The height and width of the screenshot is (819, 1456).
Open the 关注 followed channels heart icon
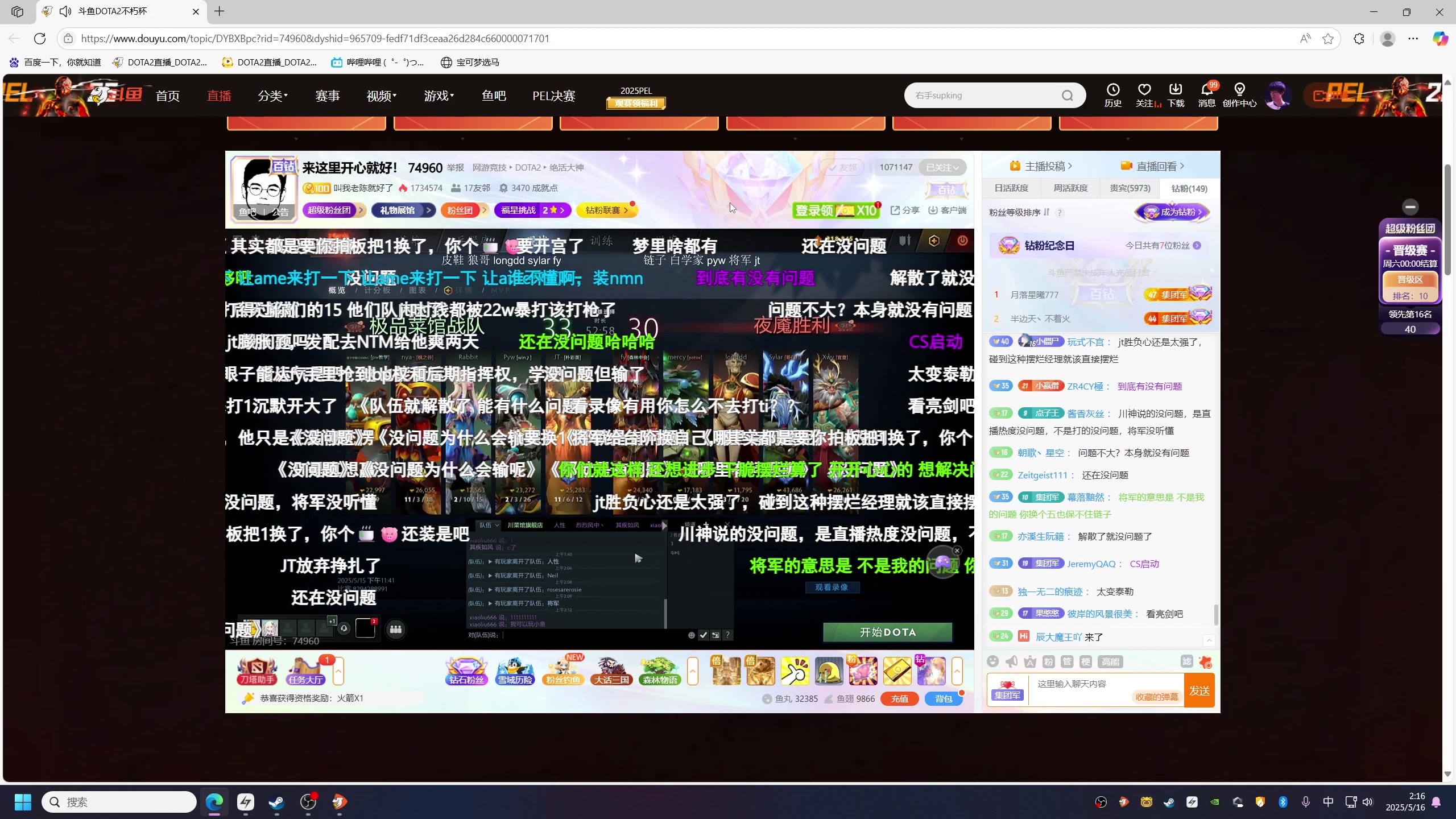[1144, 95]
